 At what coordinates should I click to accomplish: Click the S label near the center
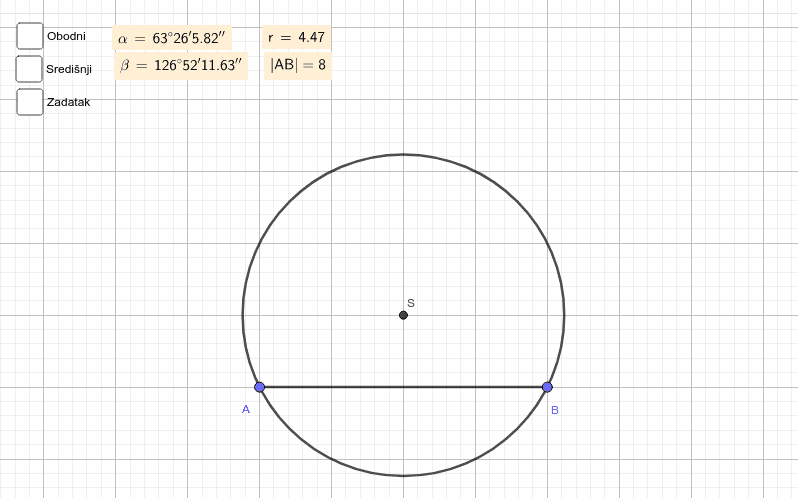(x=411, y=303)
